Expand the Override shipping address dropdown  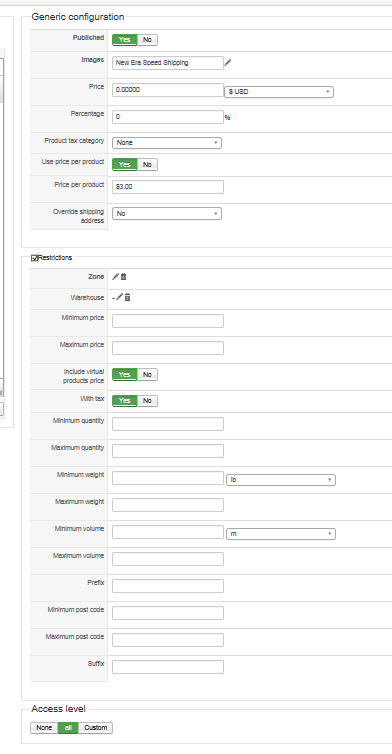pyautogui.click(x=167, y=214)
